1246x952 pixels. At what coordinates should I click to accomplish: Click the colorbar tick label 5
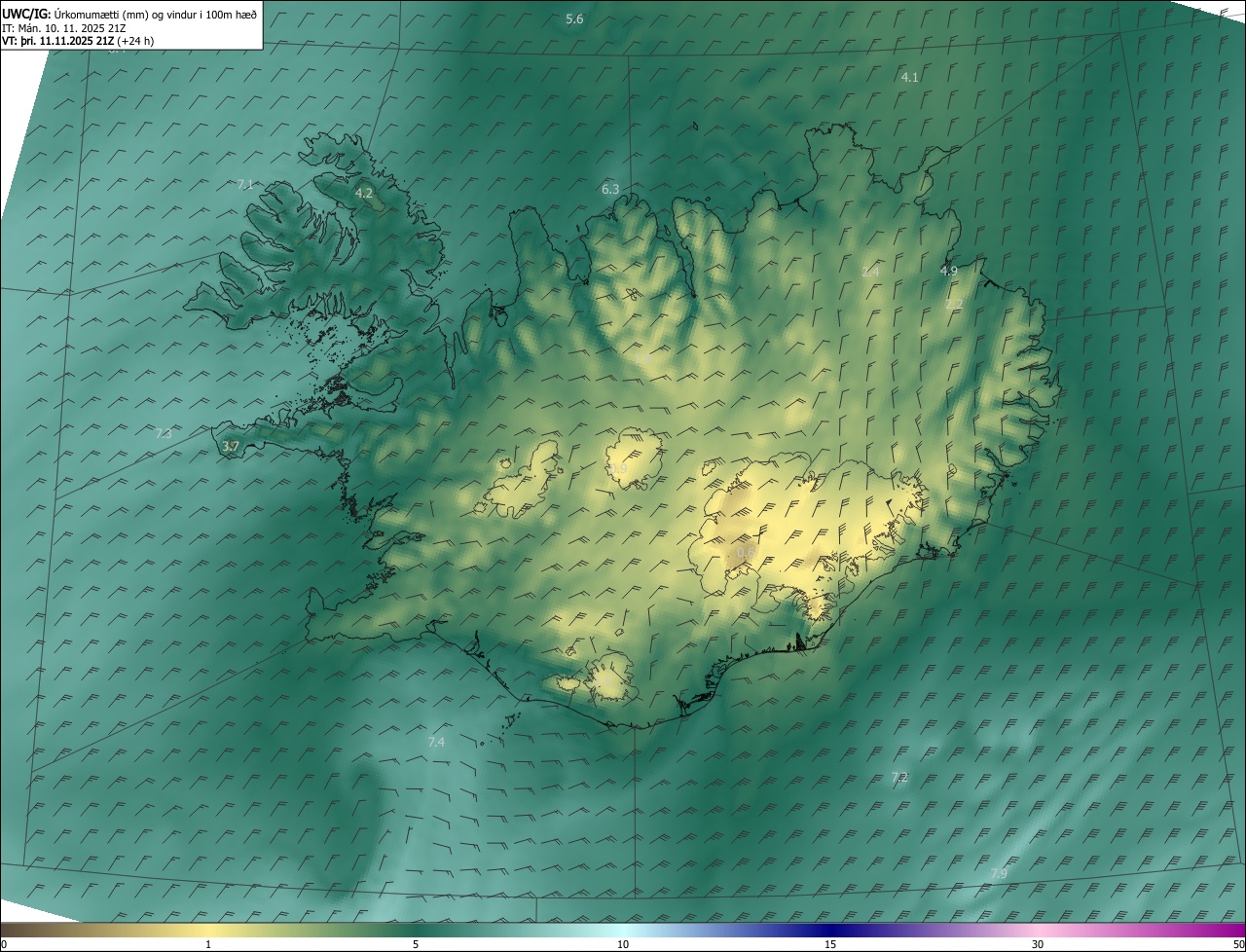[x=416, y=945]
